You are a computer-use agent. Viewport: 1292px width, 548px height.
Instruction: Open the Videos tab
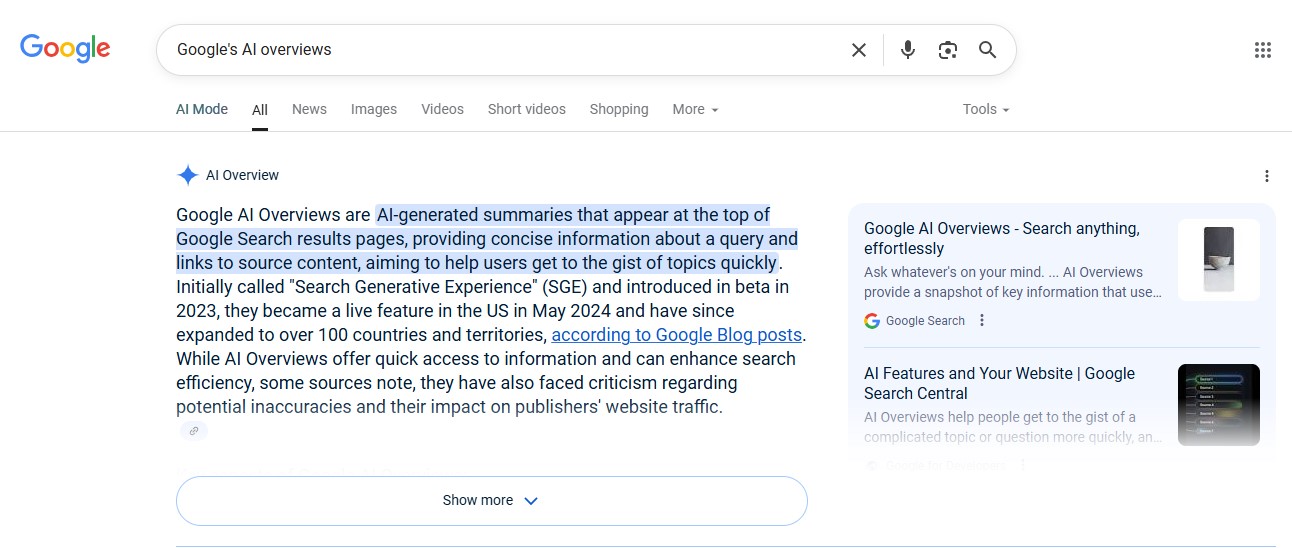coord(442,109)
